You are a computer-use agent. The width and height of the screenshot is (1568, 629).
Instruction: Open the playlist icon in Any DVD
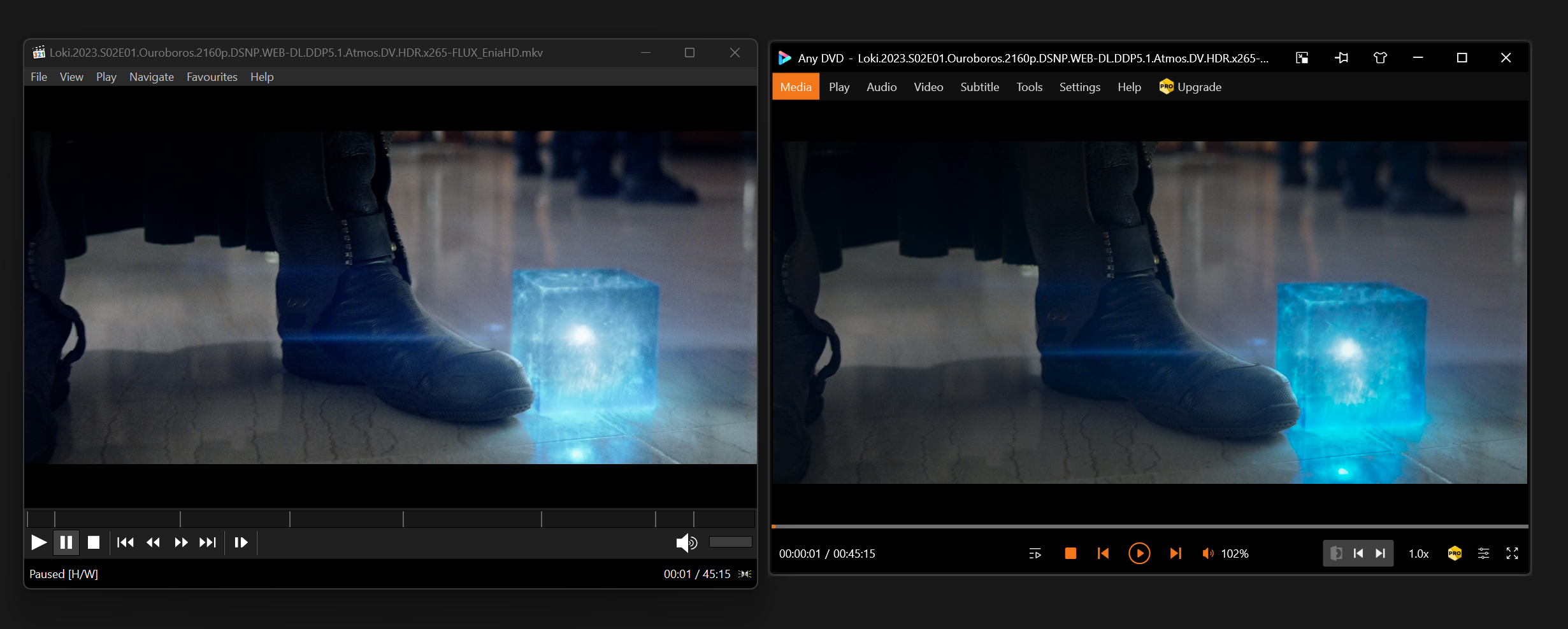point(1035,553)
